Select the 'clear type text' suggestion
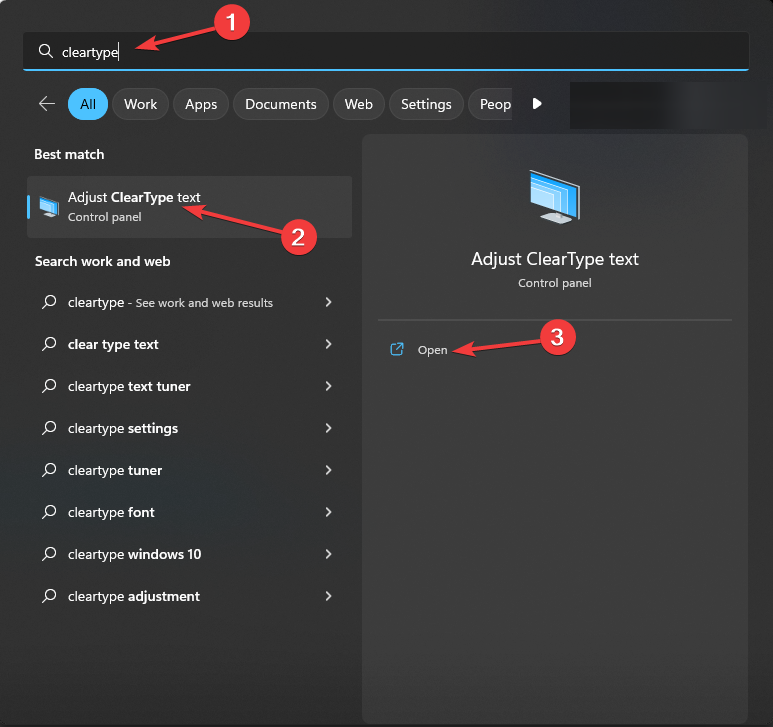The width and height of the screenshot is (773, 727). pos(113,345)
